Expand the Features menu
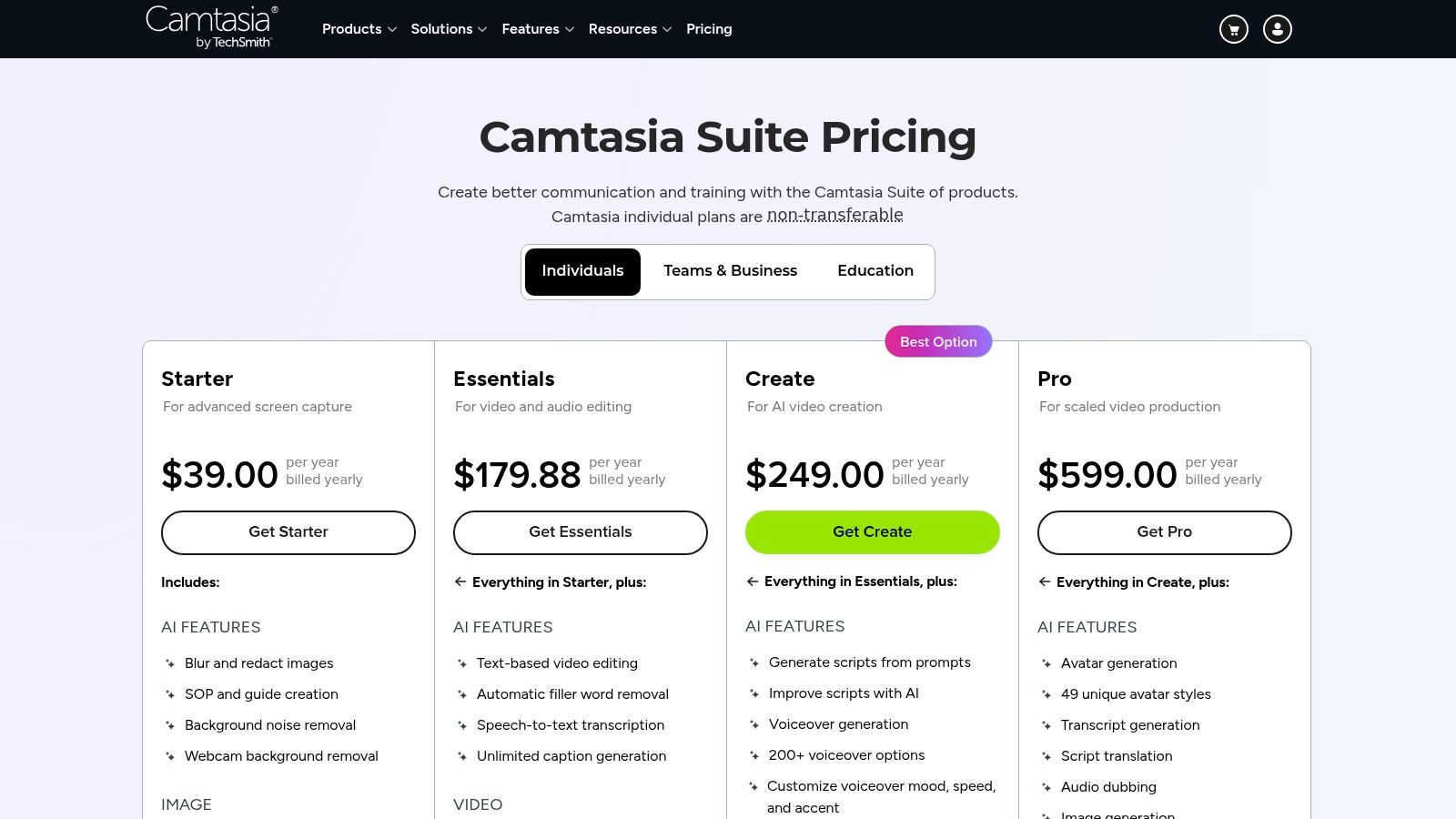1456x819 pixels. coord(538,29)
